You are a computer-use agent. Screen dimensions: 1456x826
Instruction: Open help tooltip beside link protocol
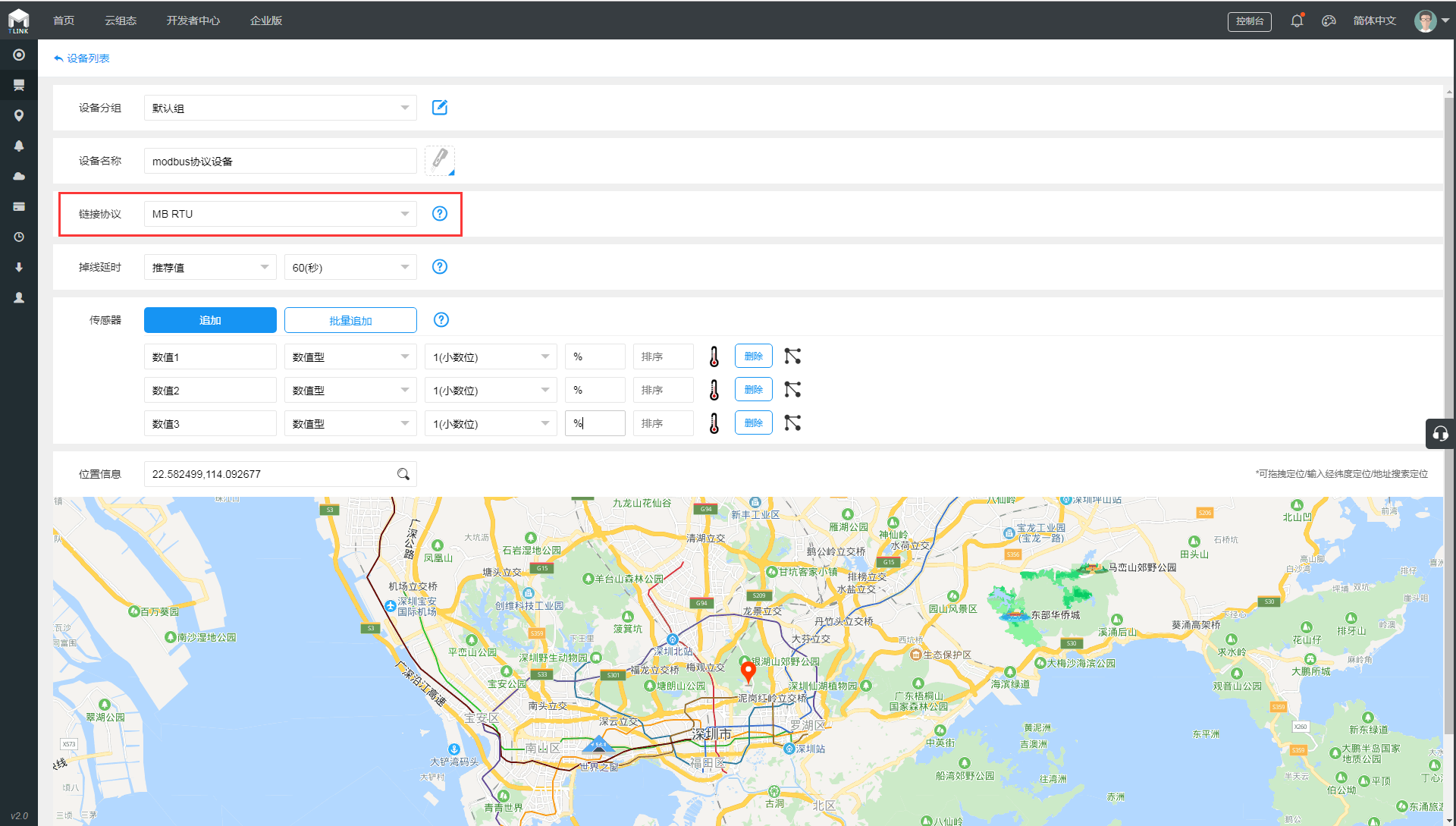(x=439, y=214)
